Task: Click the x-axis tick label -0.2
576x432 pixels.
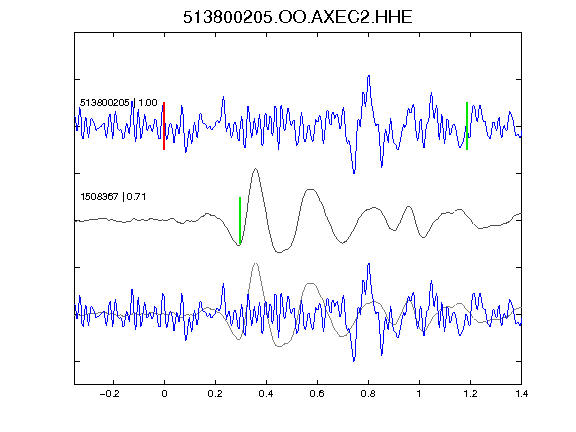Action: 110,394
